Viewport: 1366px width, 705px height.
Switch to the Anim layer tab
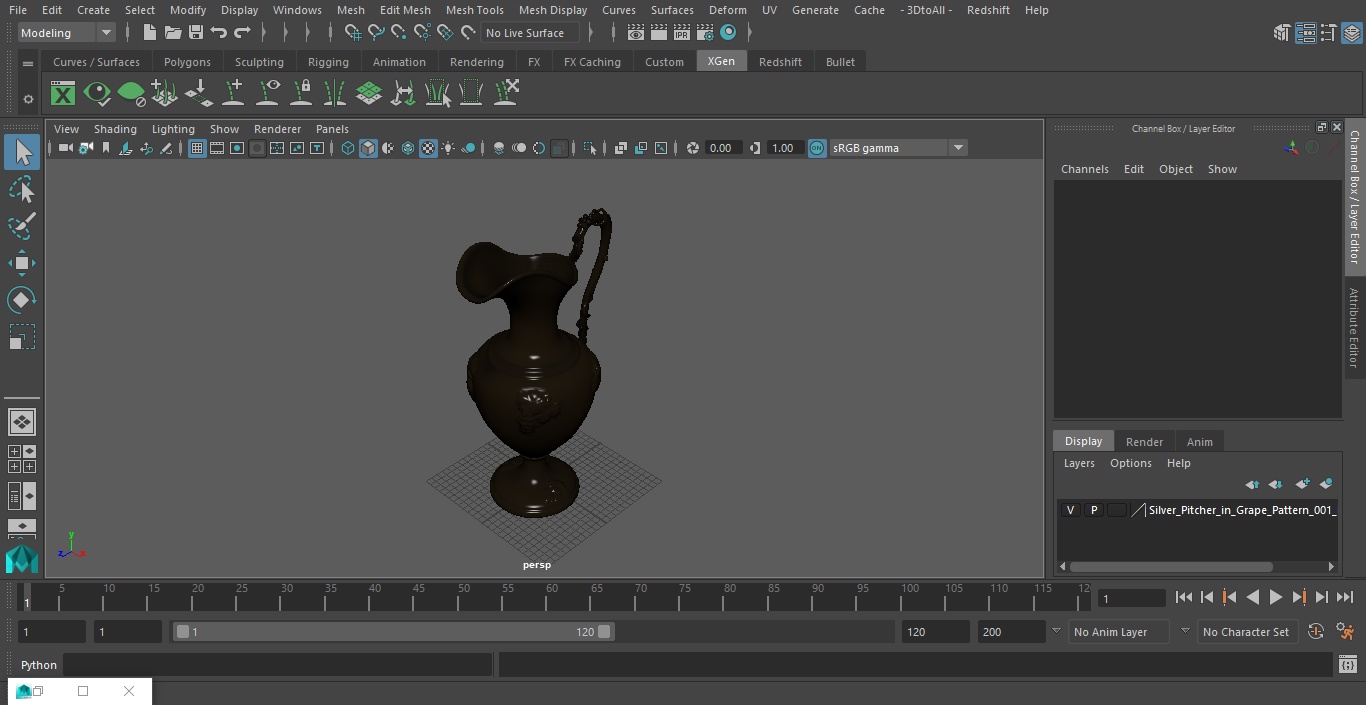point(1199,442)
